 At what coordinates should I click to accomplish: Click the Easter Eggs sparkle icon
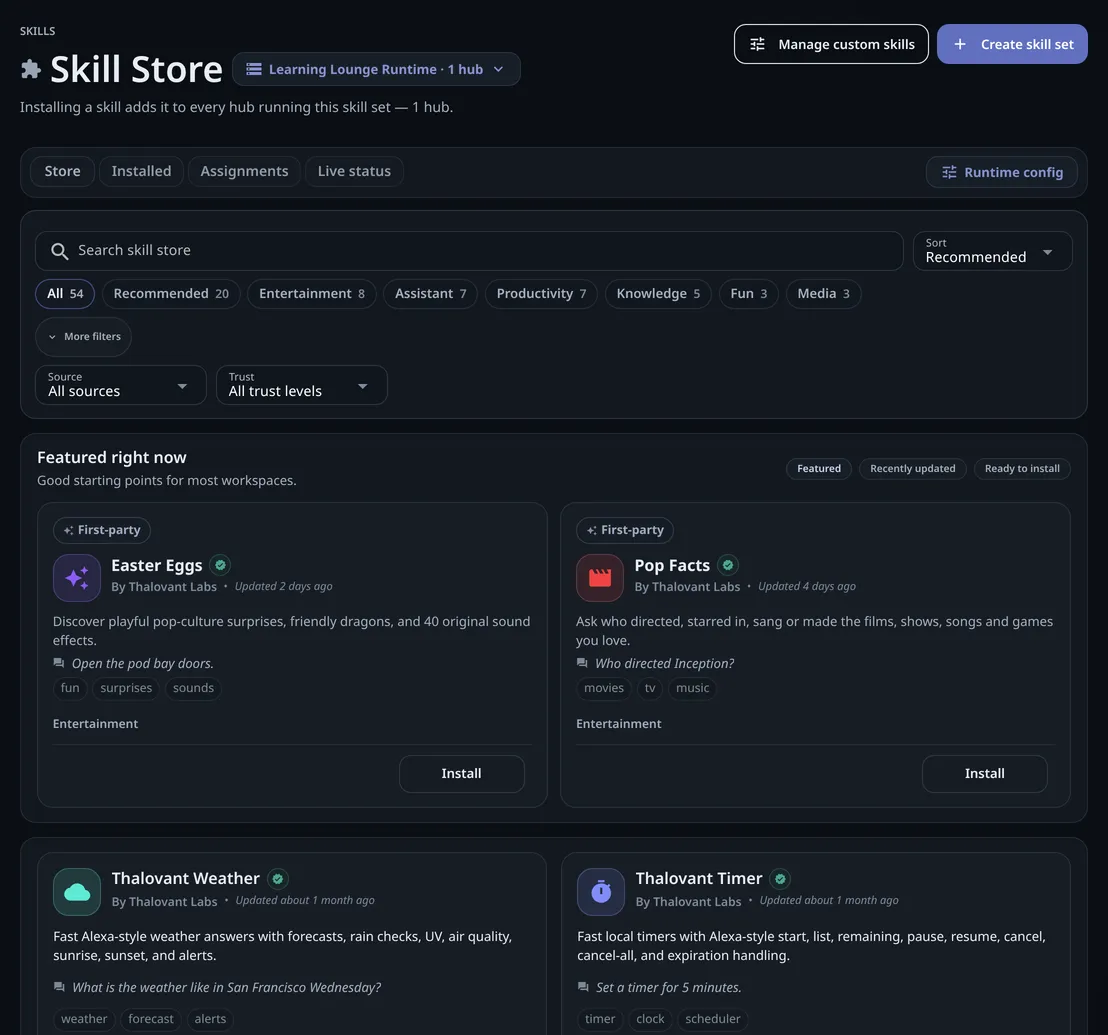(77, 578)
